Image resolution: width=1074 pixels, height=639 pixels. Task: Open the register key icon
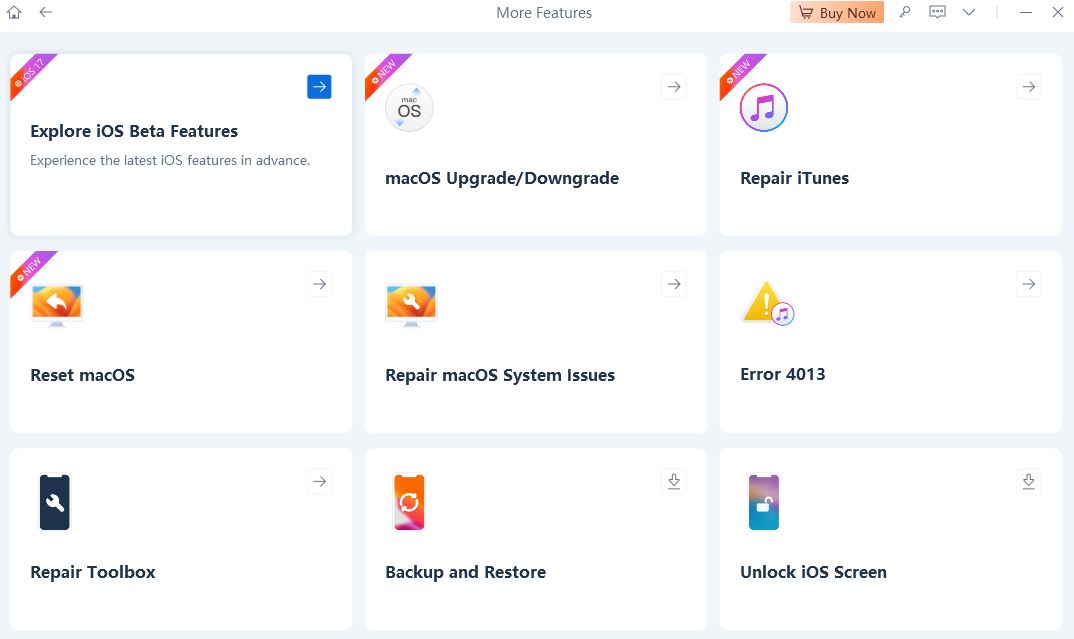click(905, 12)
